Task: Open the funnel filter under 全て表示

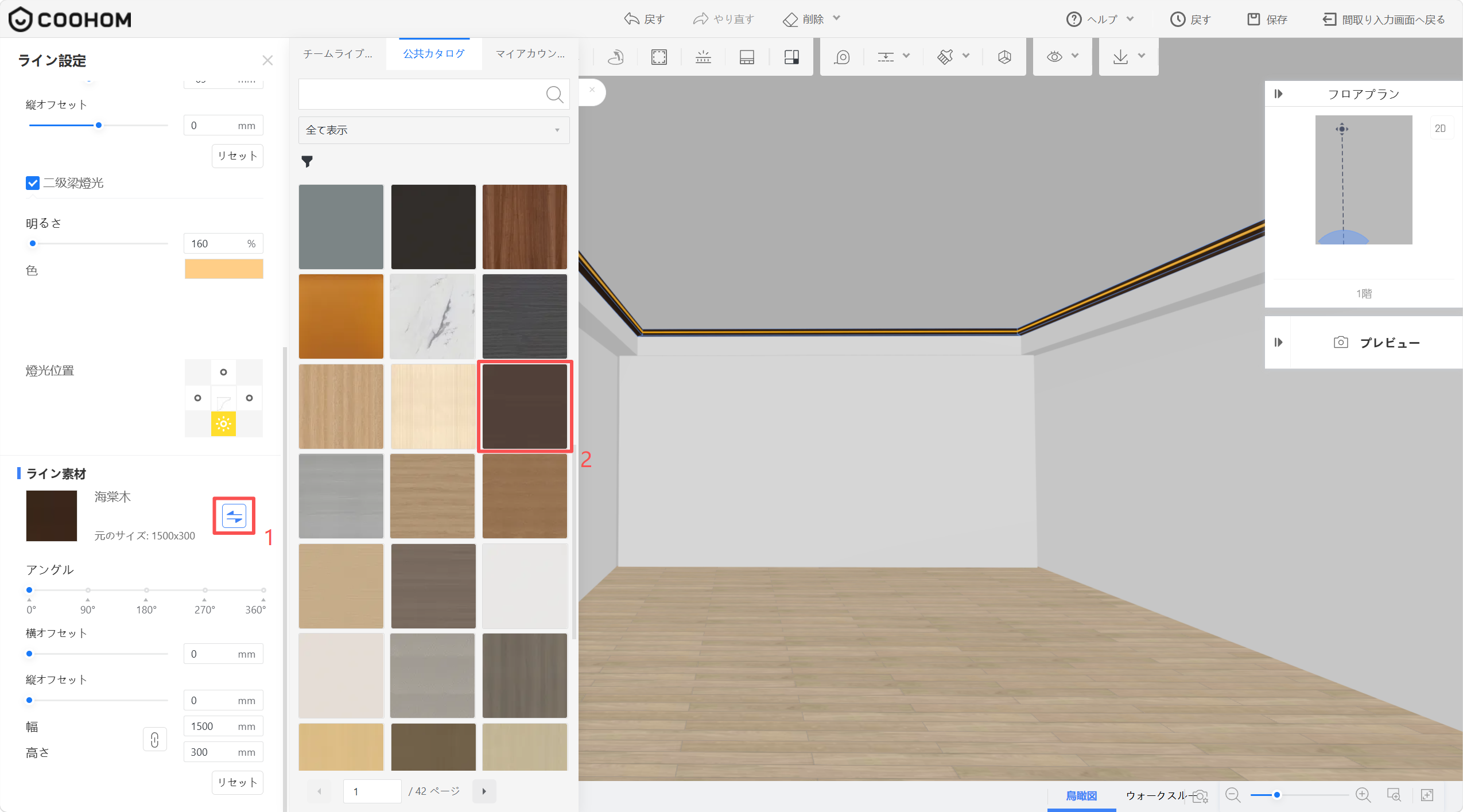Action: [307, 161]
